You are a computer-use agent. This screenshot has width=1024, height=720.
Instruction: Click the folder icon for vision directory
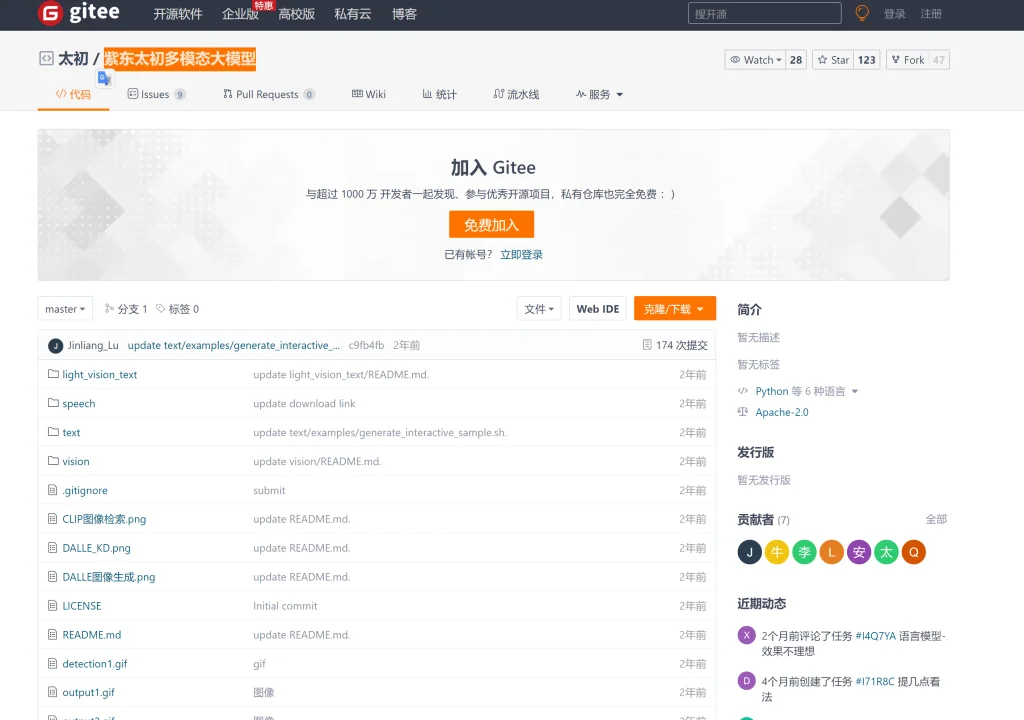coord(54,461)
